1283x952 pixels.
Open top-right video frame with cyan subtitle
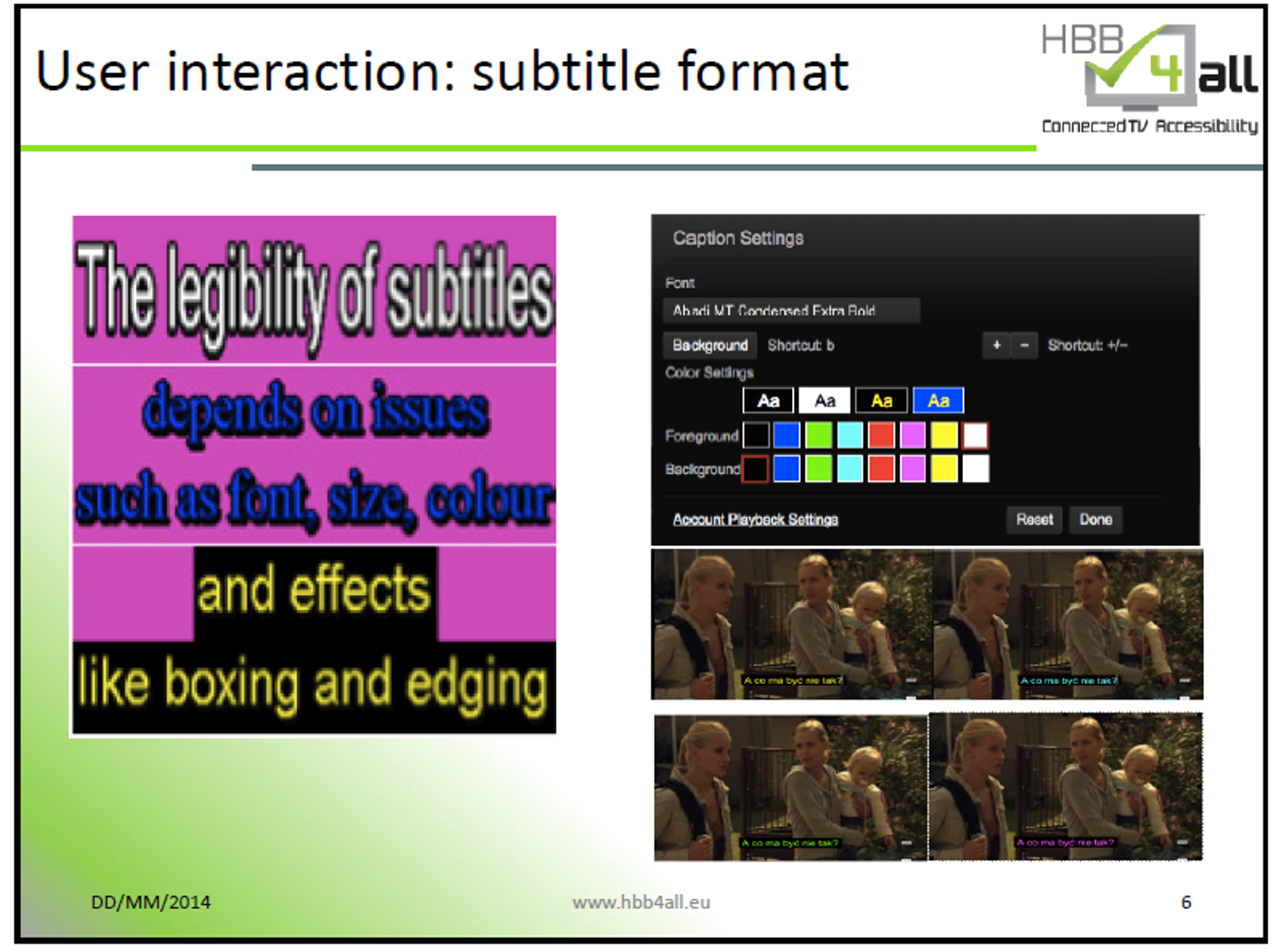pos(1068,624)
